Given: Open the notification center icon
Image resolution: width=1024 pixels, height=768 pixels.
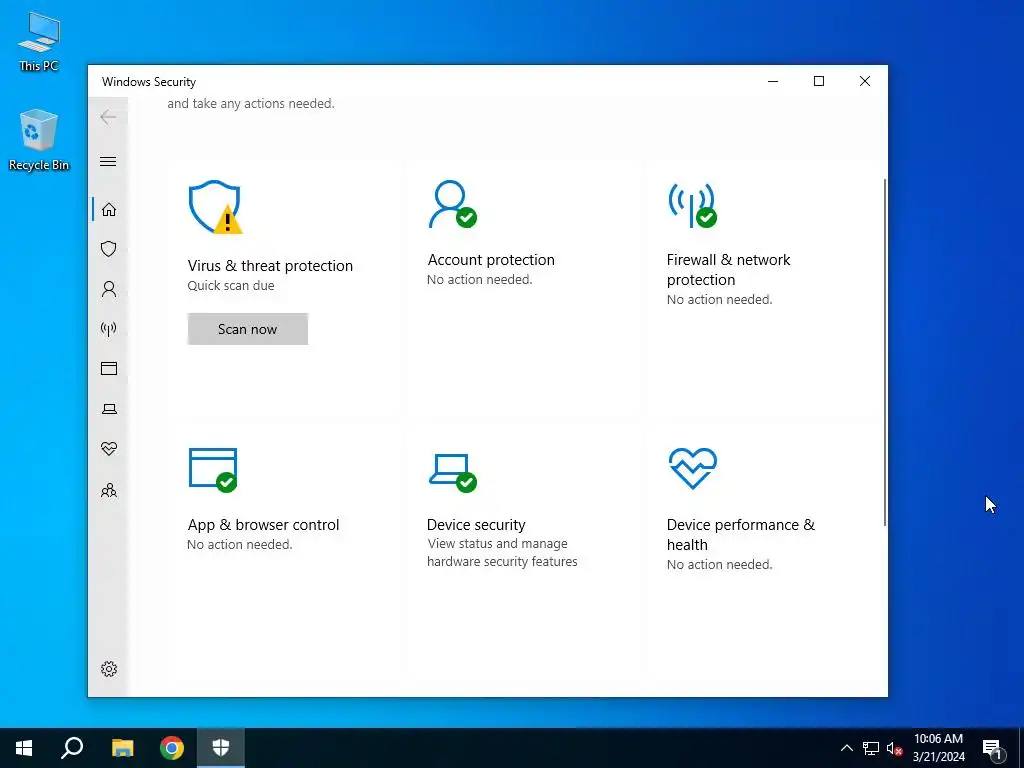Looking at the screenshot, I should [x=992, y=748].
